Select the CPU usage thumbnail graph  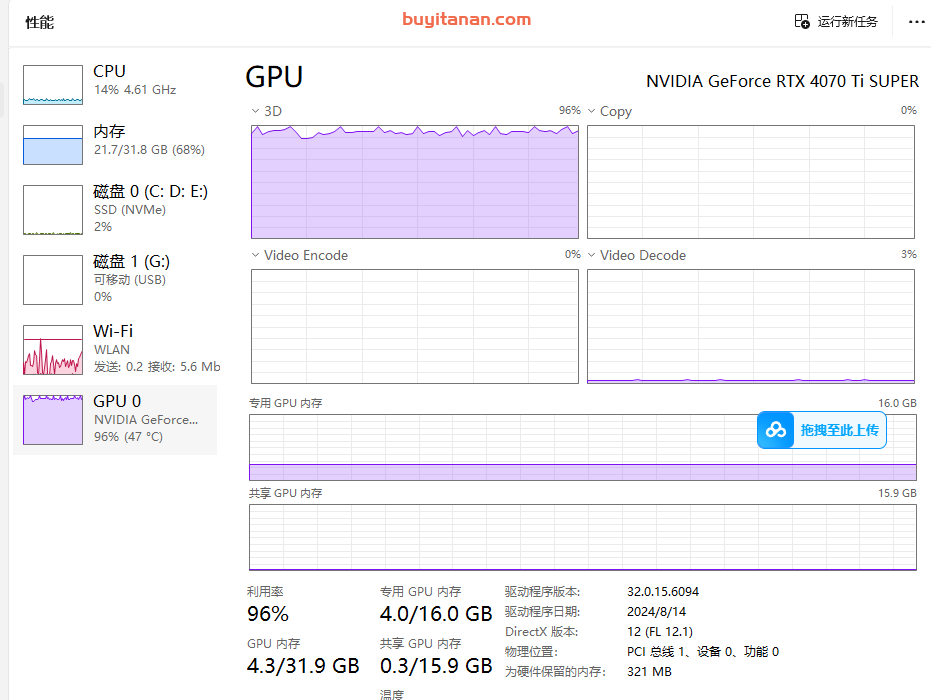pos(53,85)
